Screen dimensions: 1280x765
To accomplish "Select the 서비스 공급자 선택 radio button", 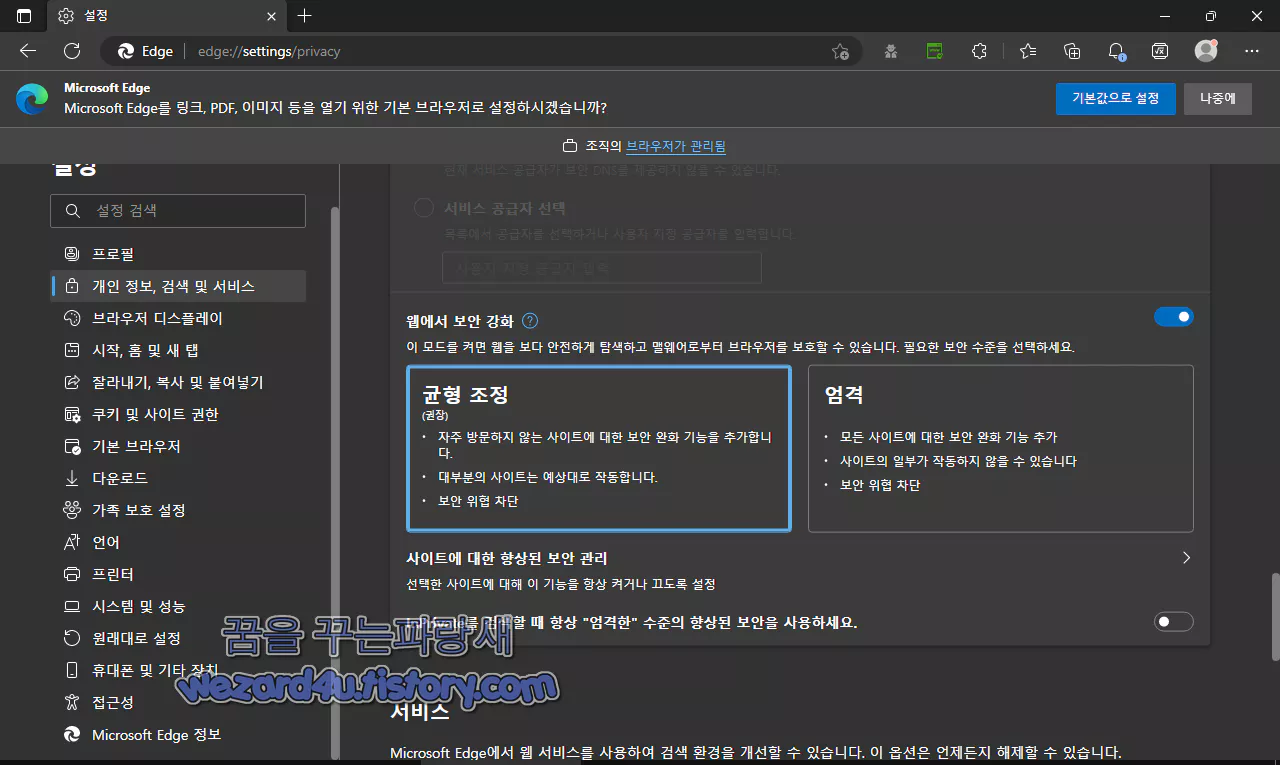I will 424,208.
